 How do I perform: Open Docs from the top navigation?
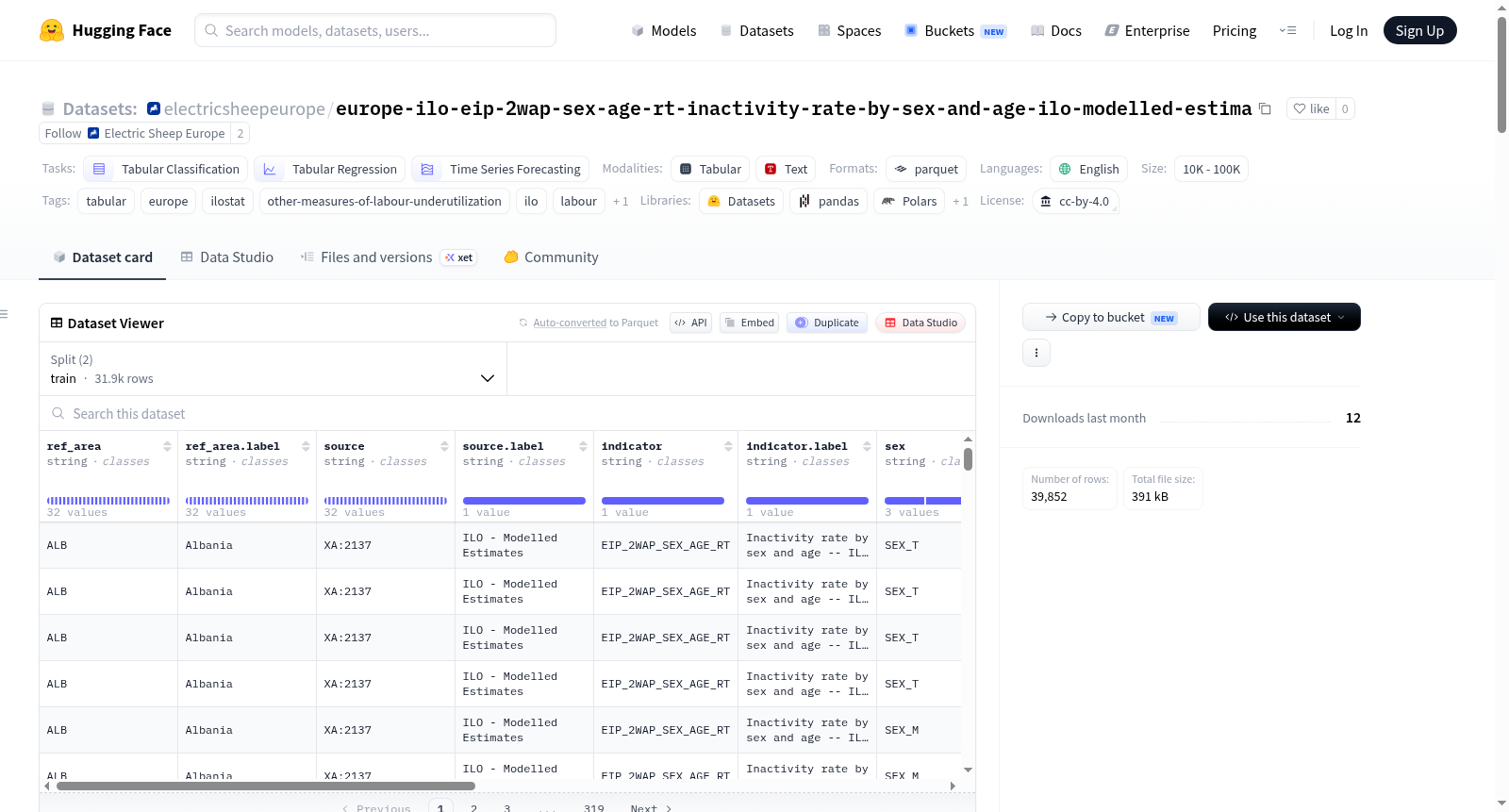tap(1056, 31)
